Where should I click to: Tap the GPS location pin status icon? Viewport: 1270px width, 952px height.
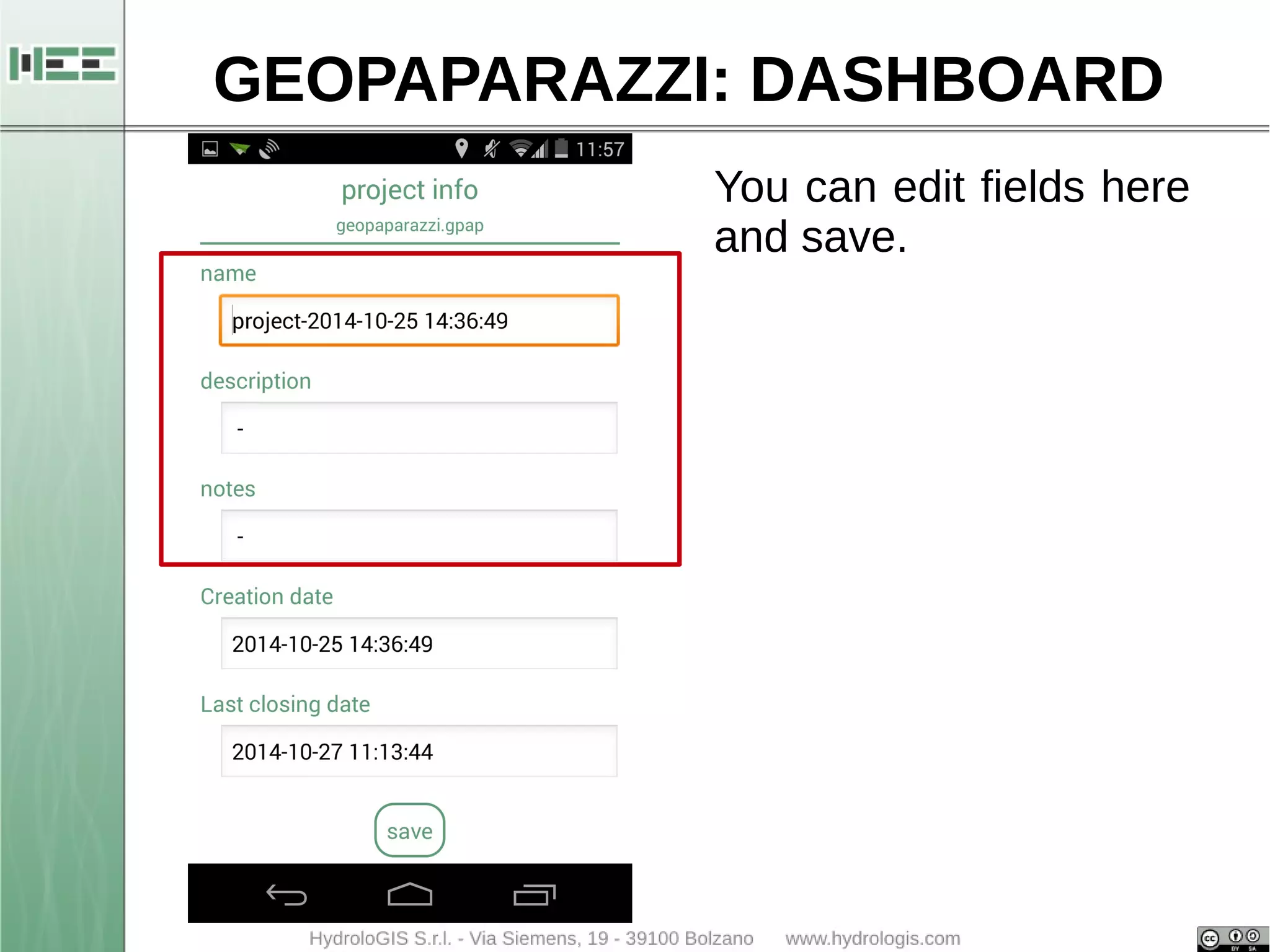461,149
